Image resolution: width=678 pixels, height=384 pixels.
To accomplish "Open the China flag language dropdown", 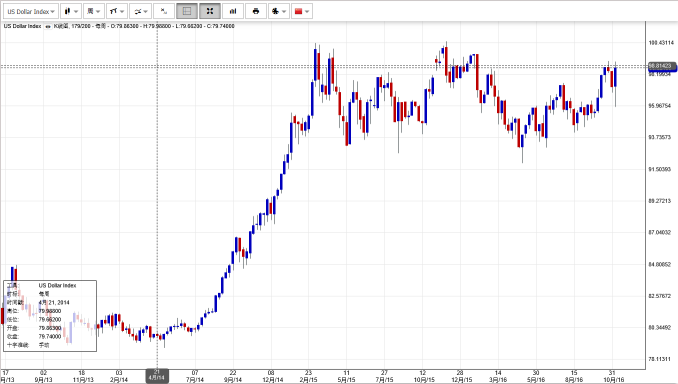I will [301, 11].
